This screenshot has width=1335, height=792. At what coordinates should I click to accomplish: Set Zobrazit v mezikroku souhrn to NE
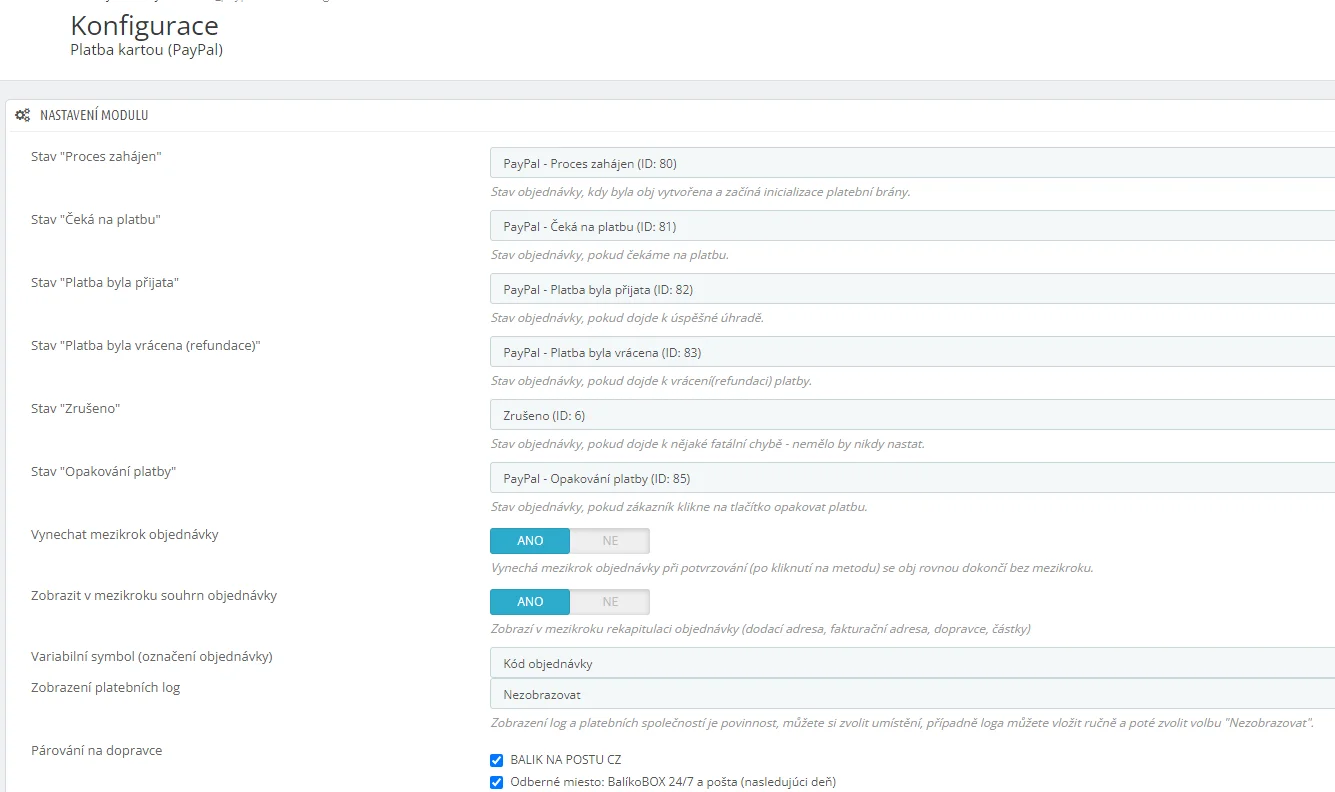pyautogui.click(x=610, y=602)
